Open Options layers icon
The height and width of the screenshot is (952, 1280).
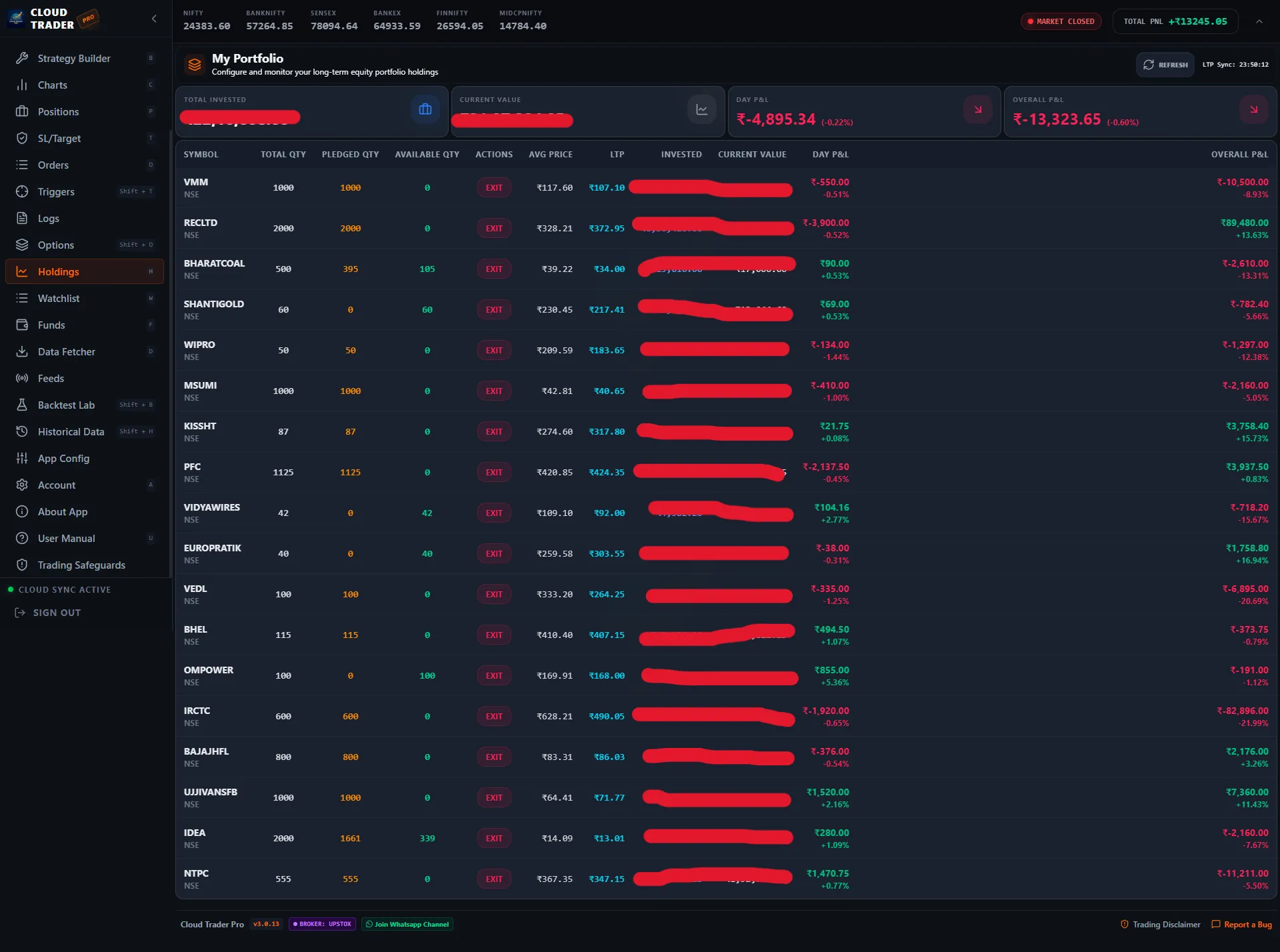pos(22,245)
